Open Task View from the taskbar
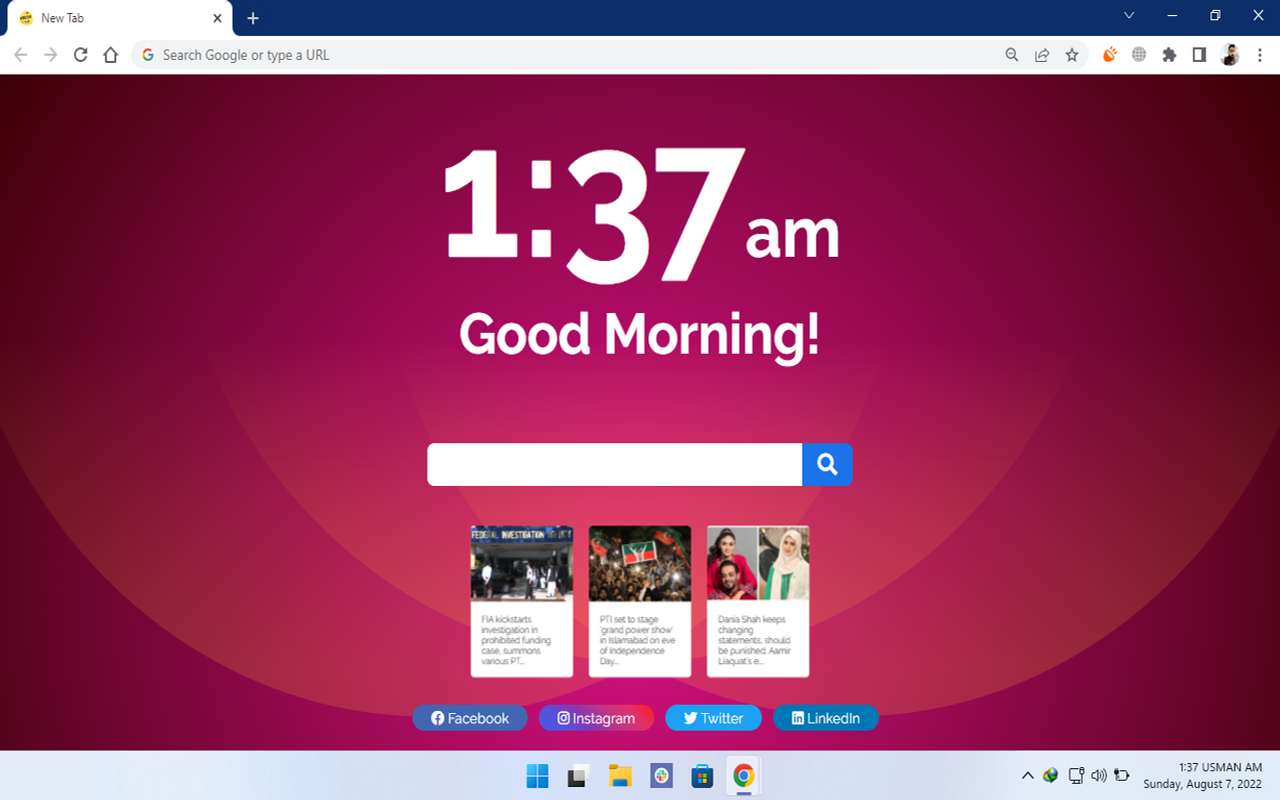The image size is (1280, 800). (578, 776)
